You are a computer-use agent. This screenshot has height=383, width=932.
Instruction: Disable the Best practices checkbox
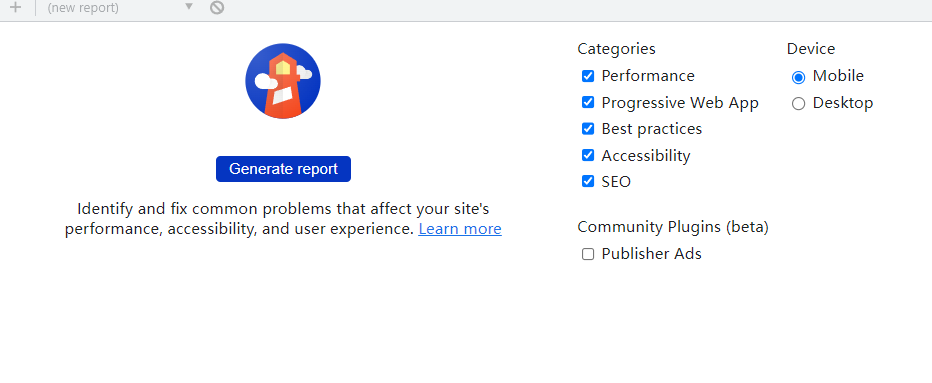(x=588, y=128)
